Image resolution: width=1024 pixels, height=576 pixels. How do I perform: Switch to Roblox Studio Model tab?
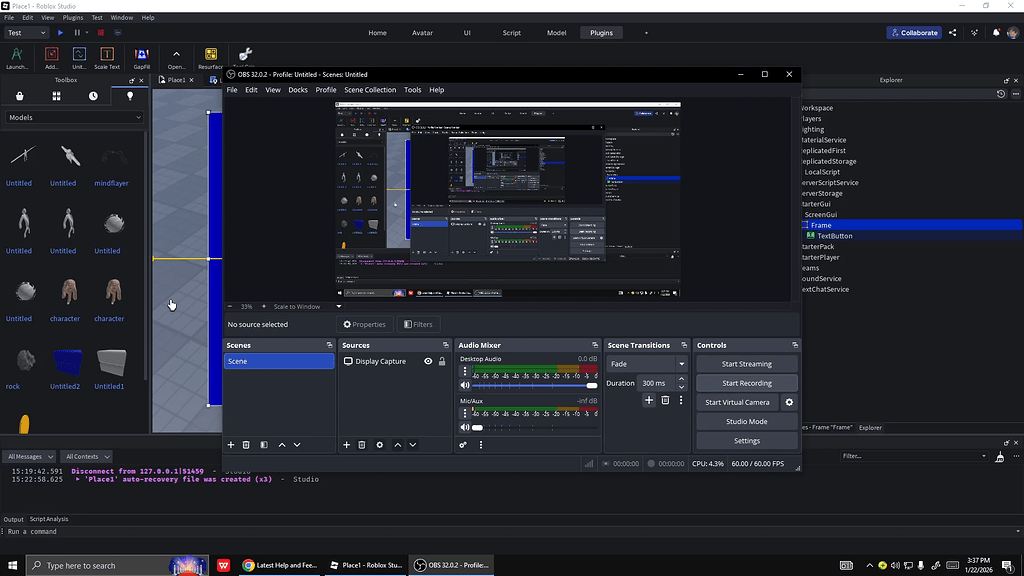click(x=556, y=33)
